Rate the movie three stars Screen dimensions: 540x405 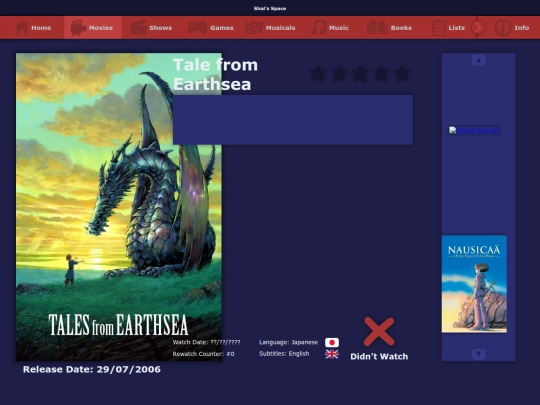(360, 74)
